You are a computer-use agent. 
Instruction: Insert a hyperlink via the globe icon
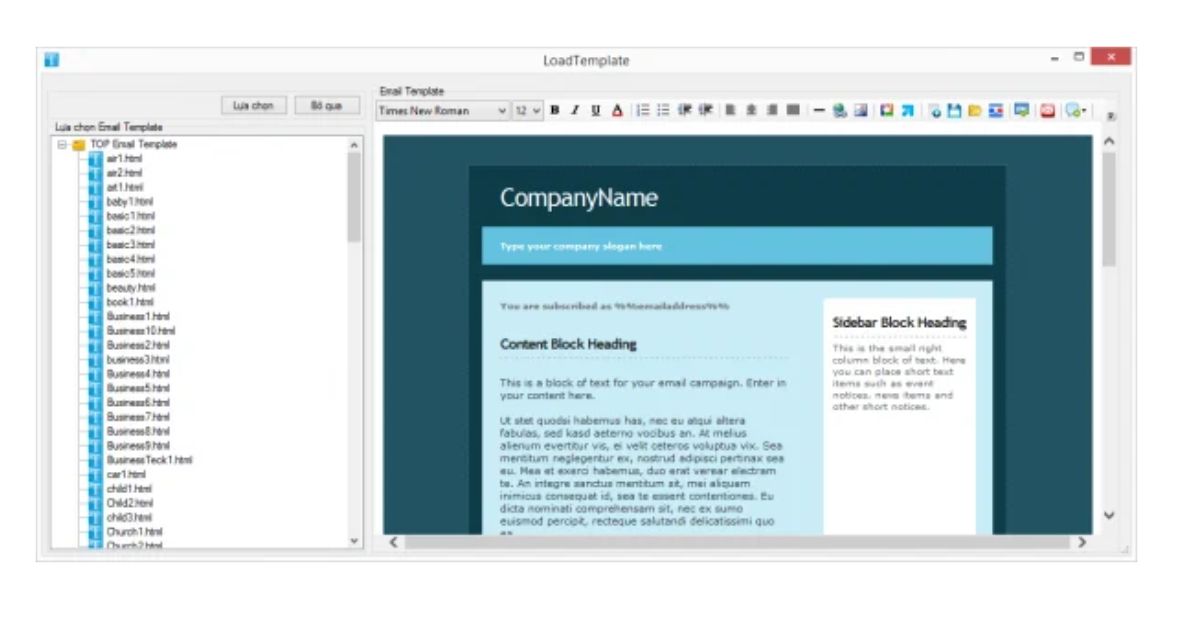pos(840,111)
